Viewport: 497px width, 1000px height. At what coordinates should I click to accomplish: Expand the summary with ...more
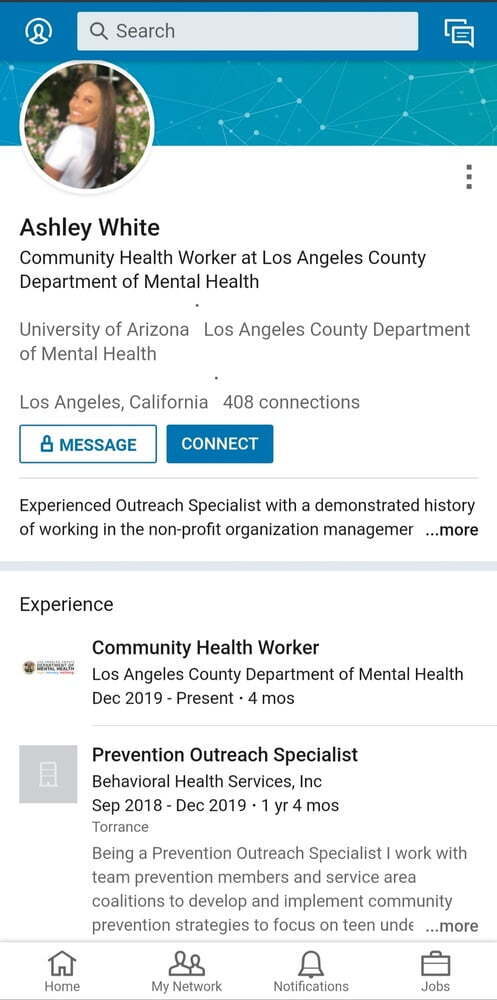(x=452, y=530)
